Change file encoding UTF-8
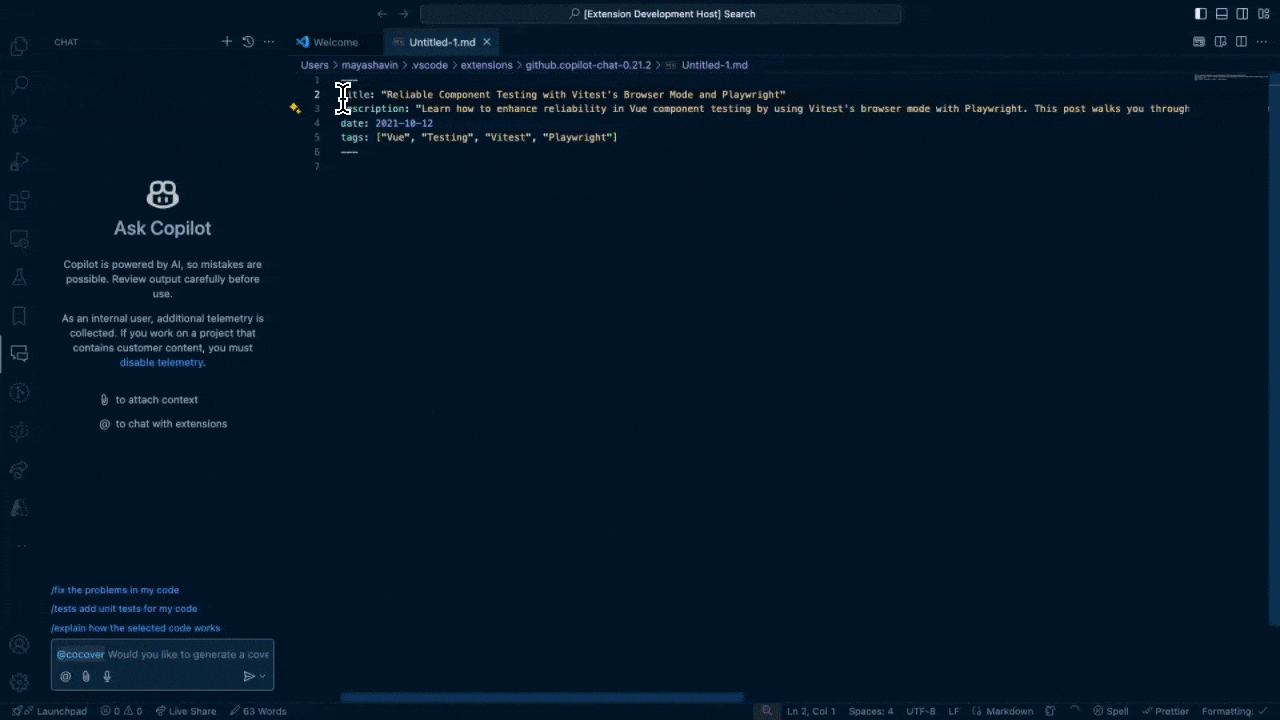 921,711
